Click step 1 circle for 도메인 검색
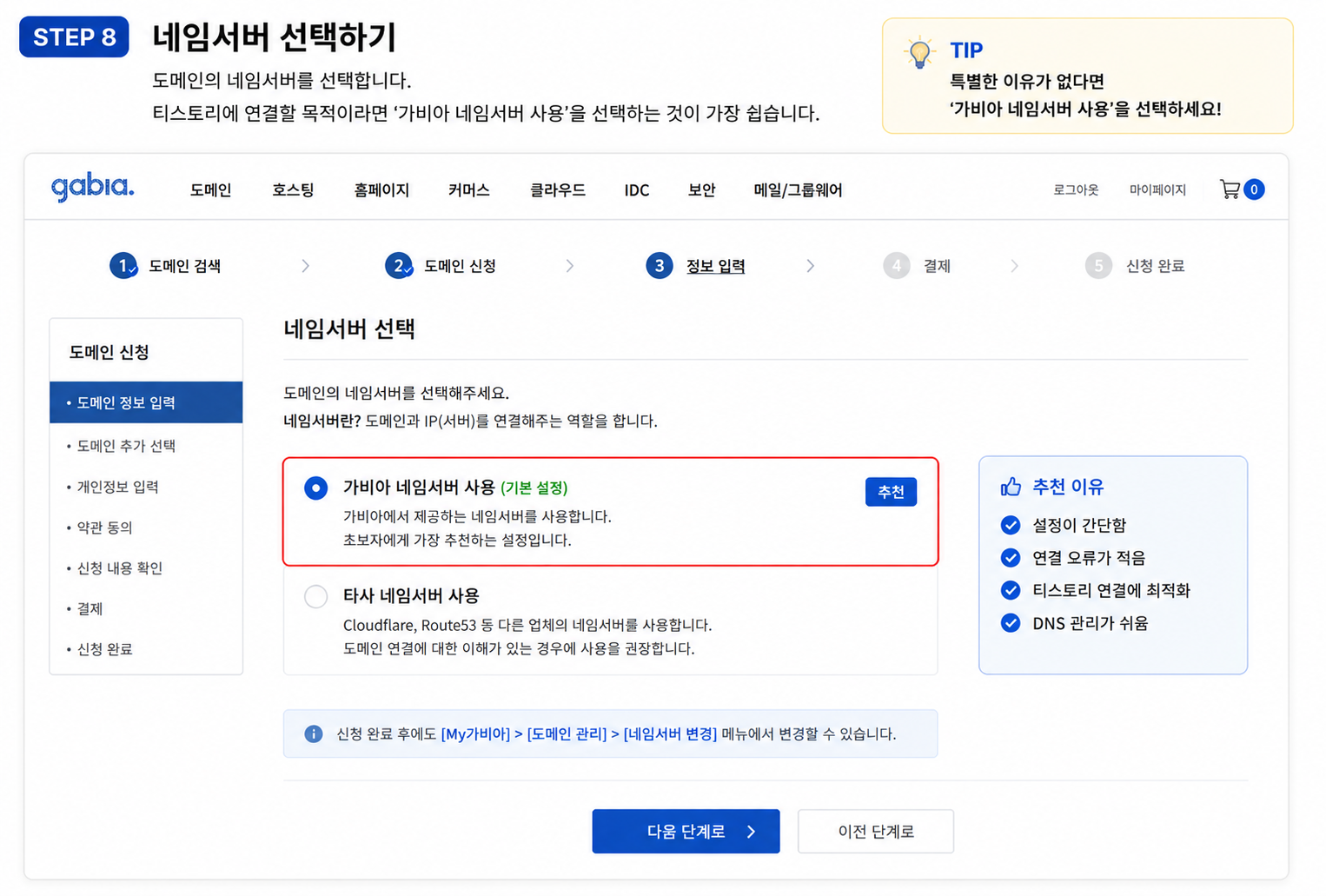1326x896 pixels. [x=123, y=266]
